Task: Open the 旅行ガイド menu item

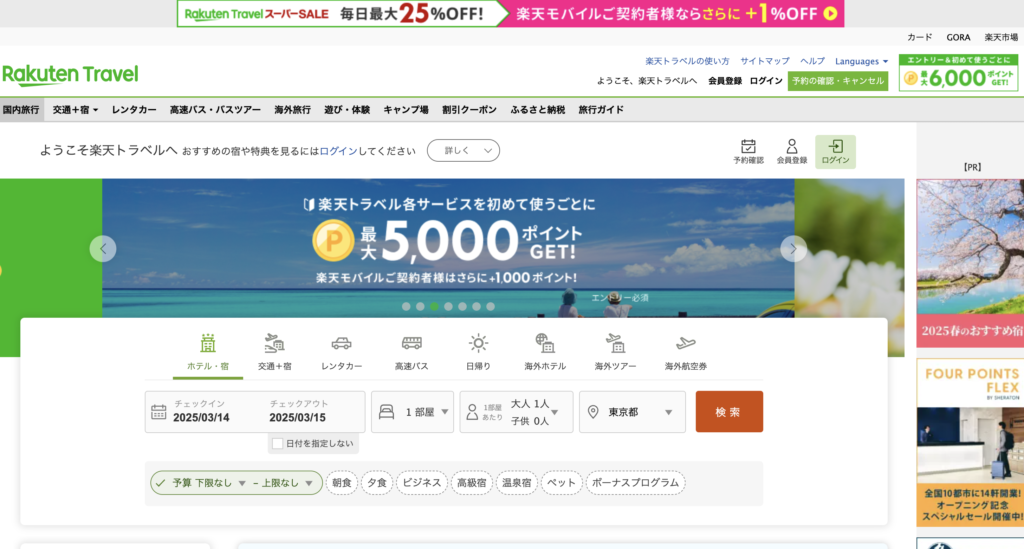Action: click(601, 110)
